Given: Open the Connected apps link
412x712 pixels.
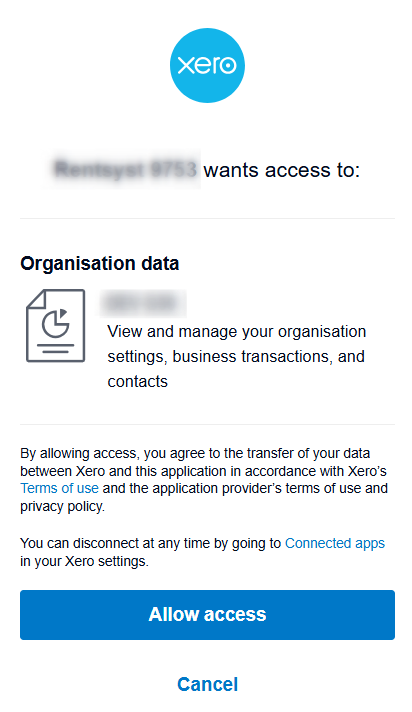Looking at the screenshot, I should (x=335, y=543).
